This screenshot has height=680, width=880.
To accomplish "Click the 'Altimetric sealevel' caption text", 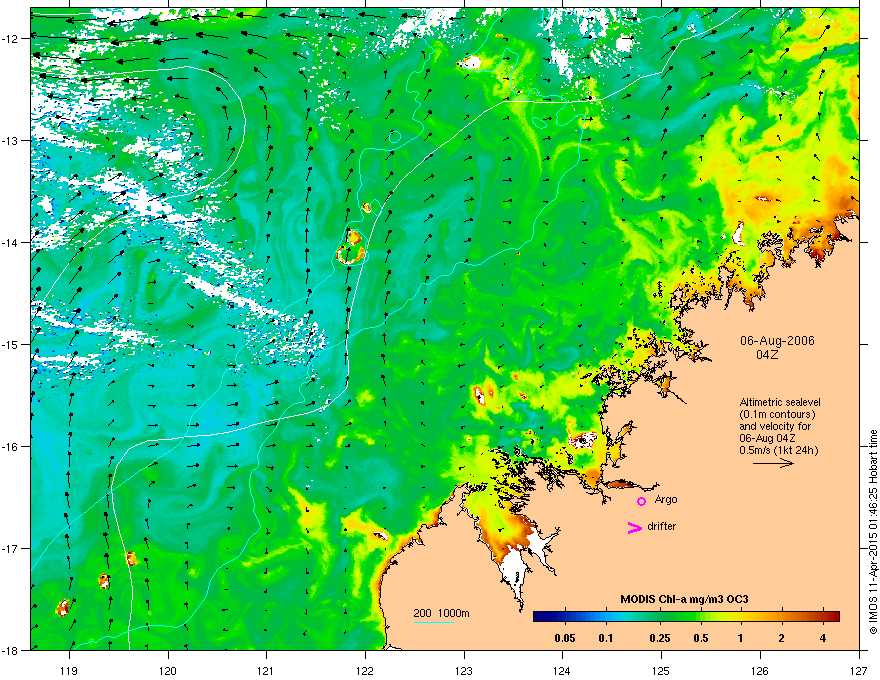I will tap(780, 402).
